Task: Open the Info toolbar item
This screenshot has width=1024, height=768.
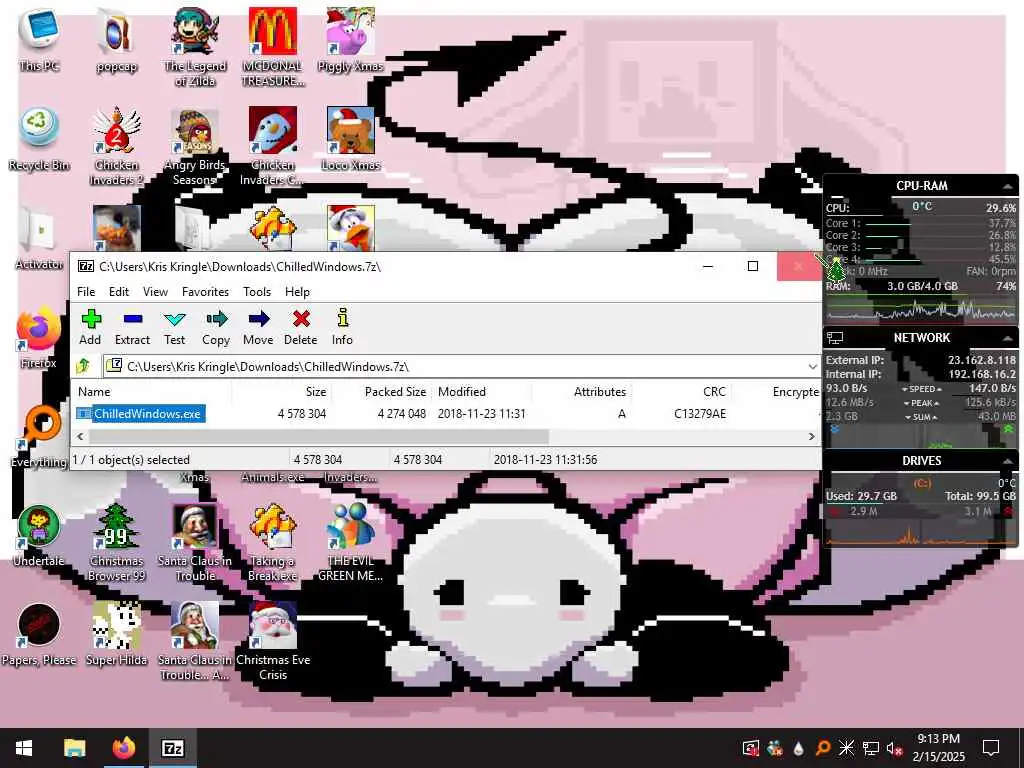Action: click(342, 327)
